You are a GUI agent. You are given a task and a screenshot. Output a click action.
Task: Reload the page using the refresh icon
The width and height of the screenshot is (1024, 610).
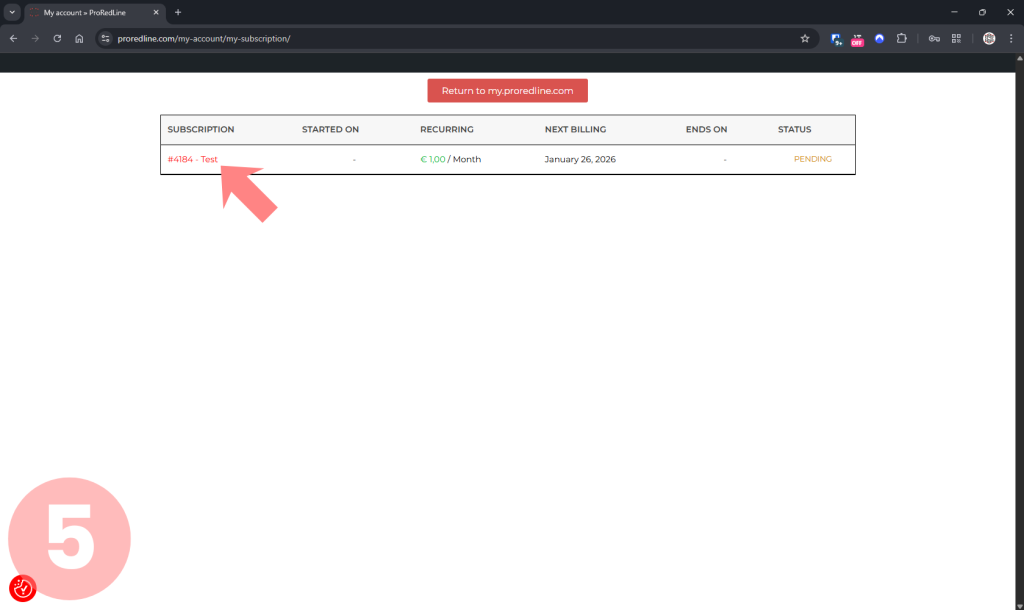tap(57, 39)
